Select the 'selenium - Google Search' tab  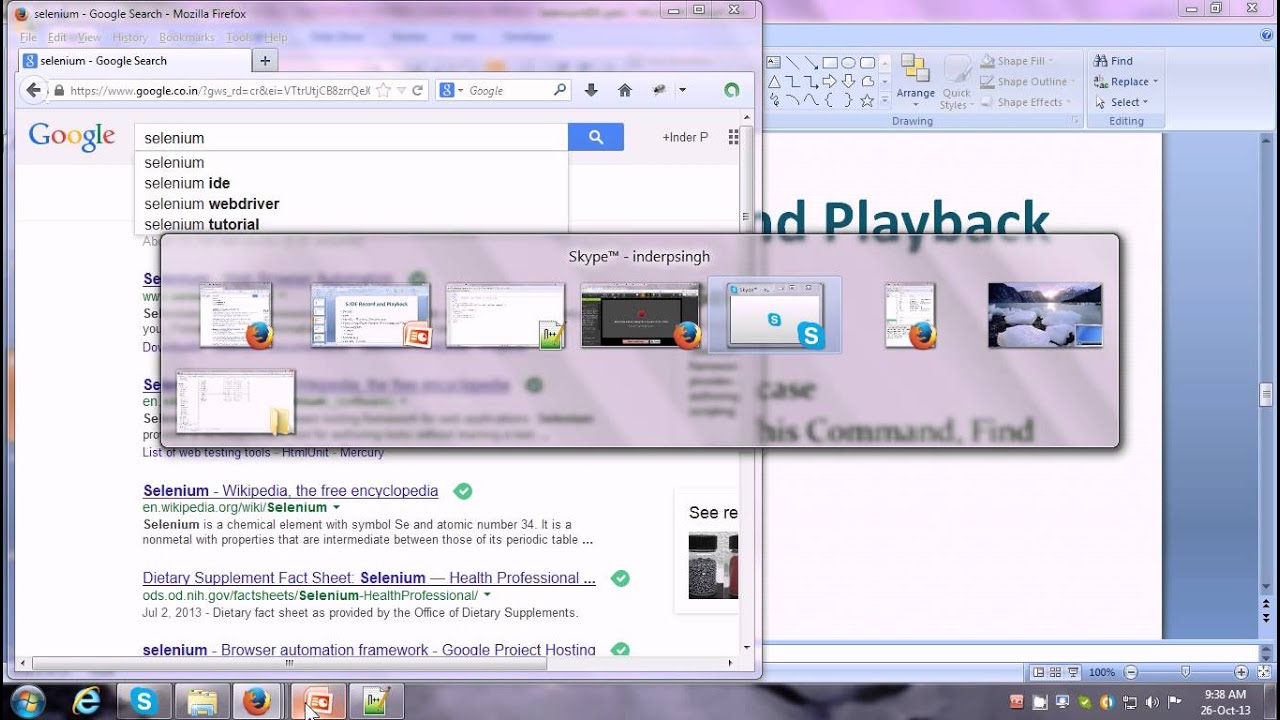pos(135,60)
